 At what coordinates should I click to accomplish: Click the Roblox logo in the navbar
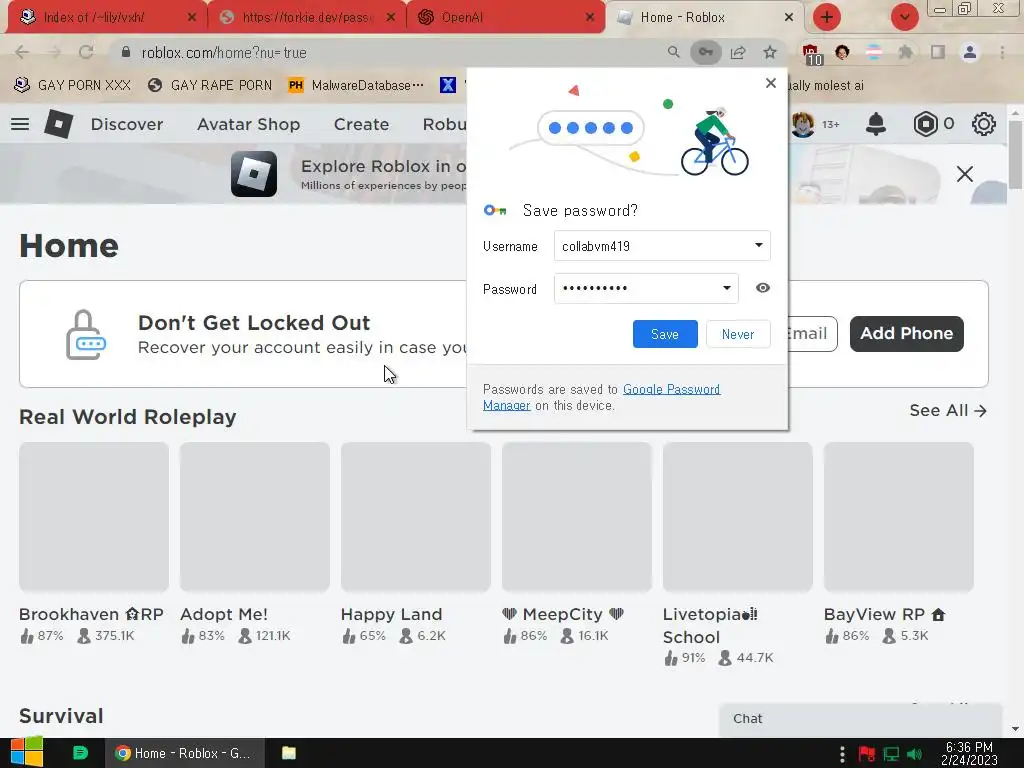[58, 123]
